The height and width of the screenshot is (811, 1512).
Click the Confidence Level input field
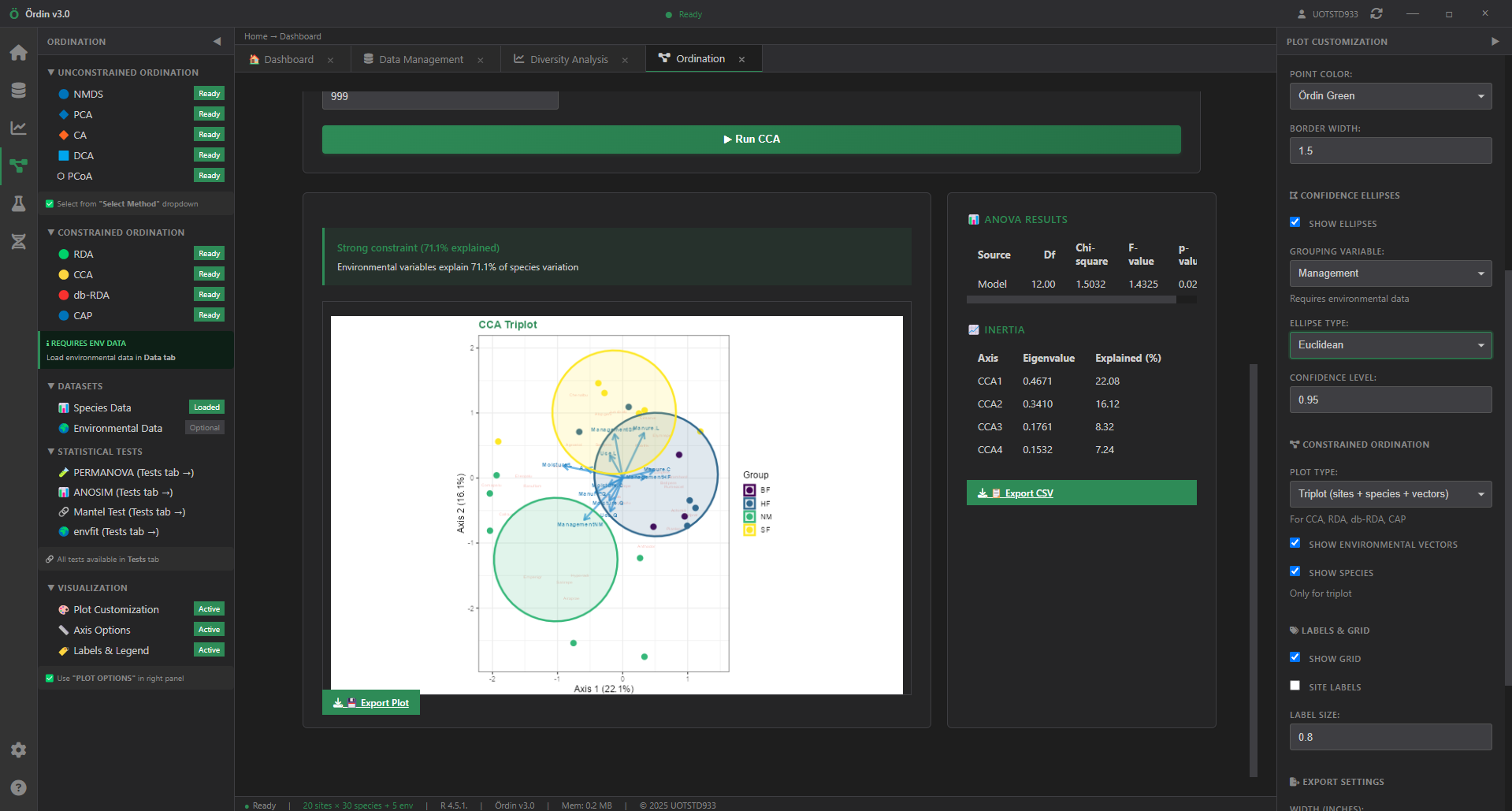tap(1390, 400)
